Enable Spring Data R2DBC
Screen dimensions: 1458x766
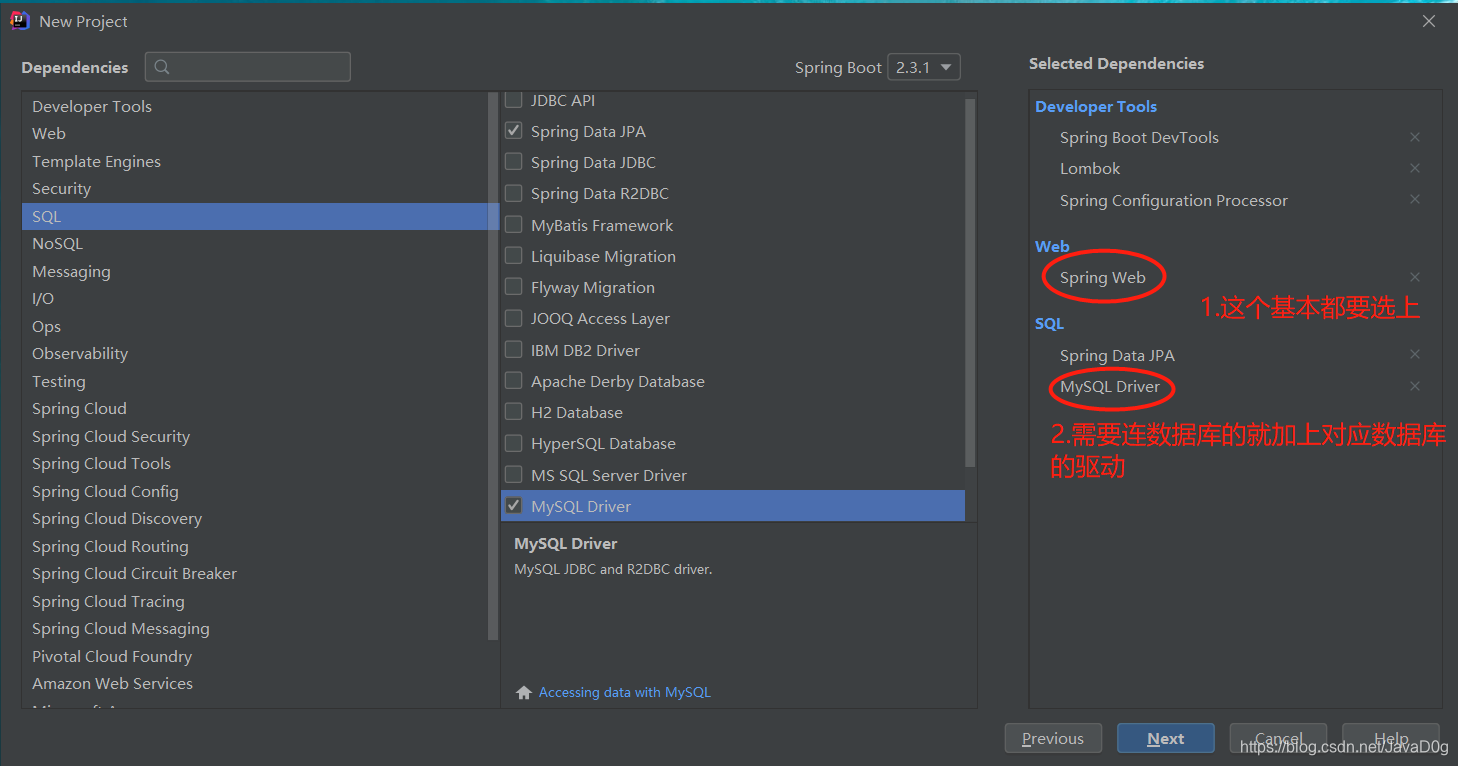513,193
